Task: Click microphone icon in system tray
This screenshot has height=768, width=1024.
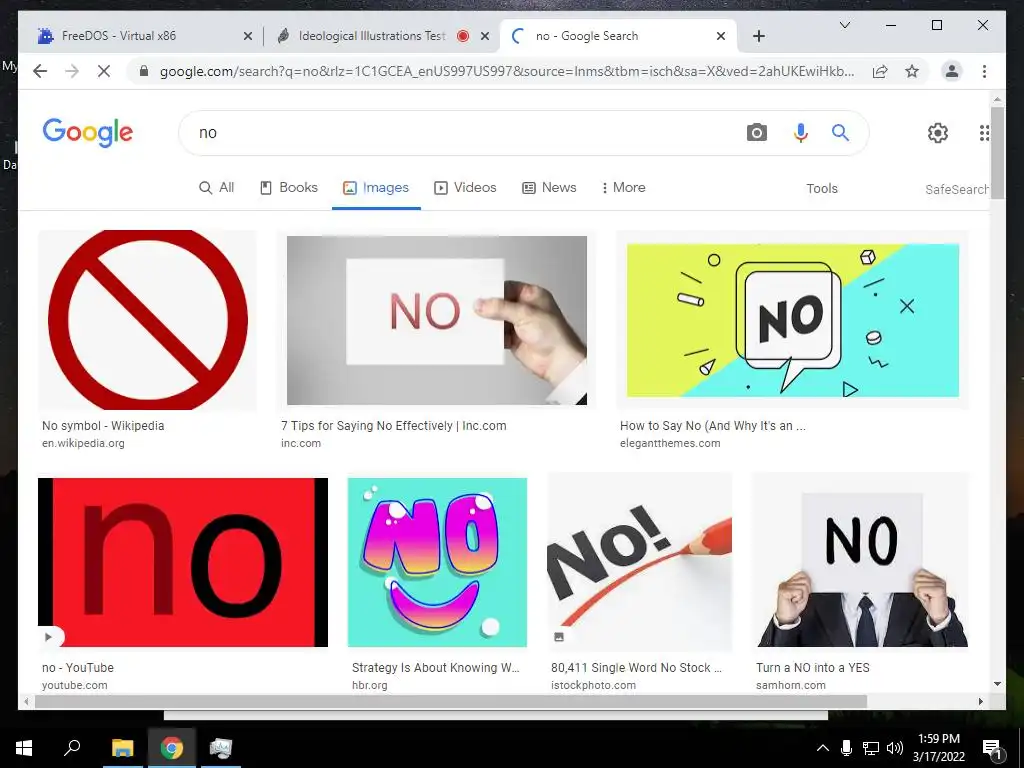Action: 846,748
